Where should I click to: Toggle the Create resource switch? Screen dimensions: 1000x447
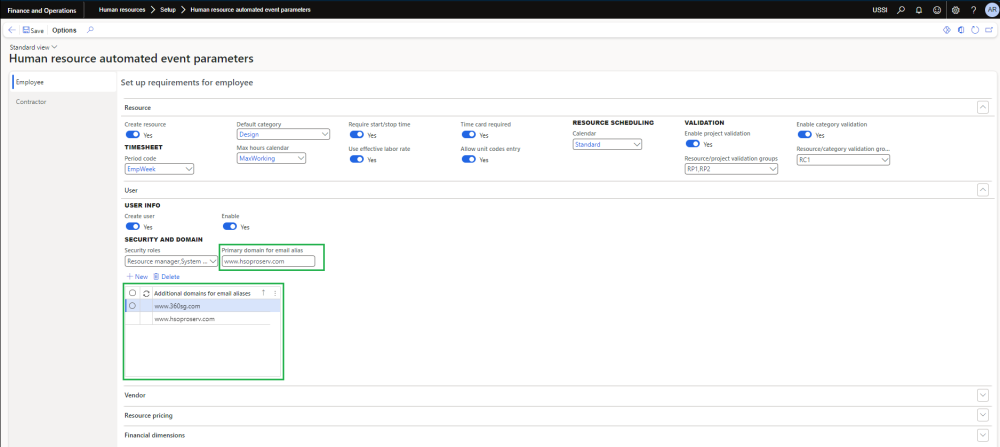point(132,135)
